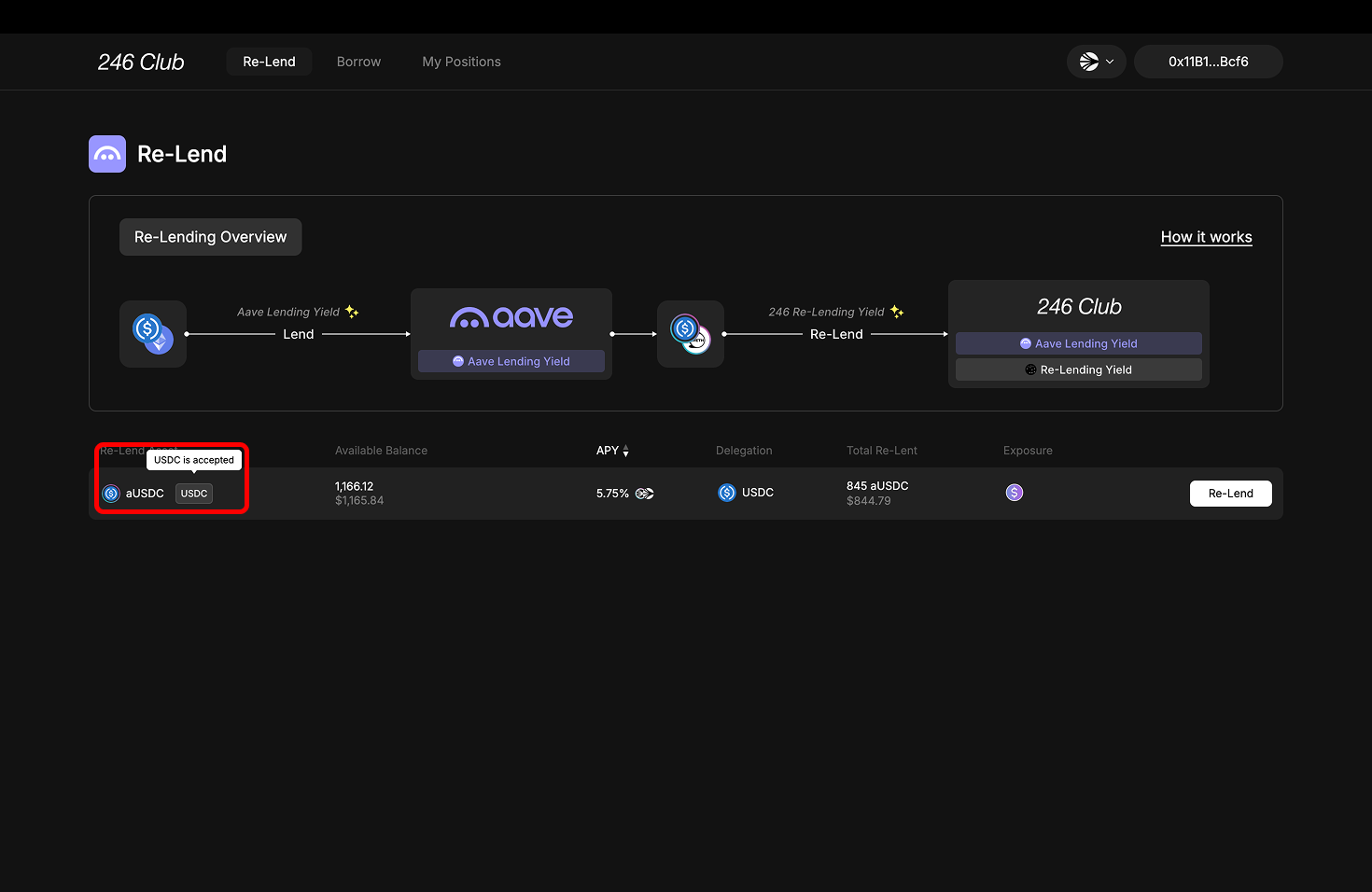Open the Borrow tab
Screen dimensions: 1372x892
tap(358, 62)
